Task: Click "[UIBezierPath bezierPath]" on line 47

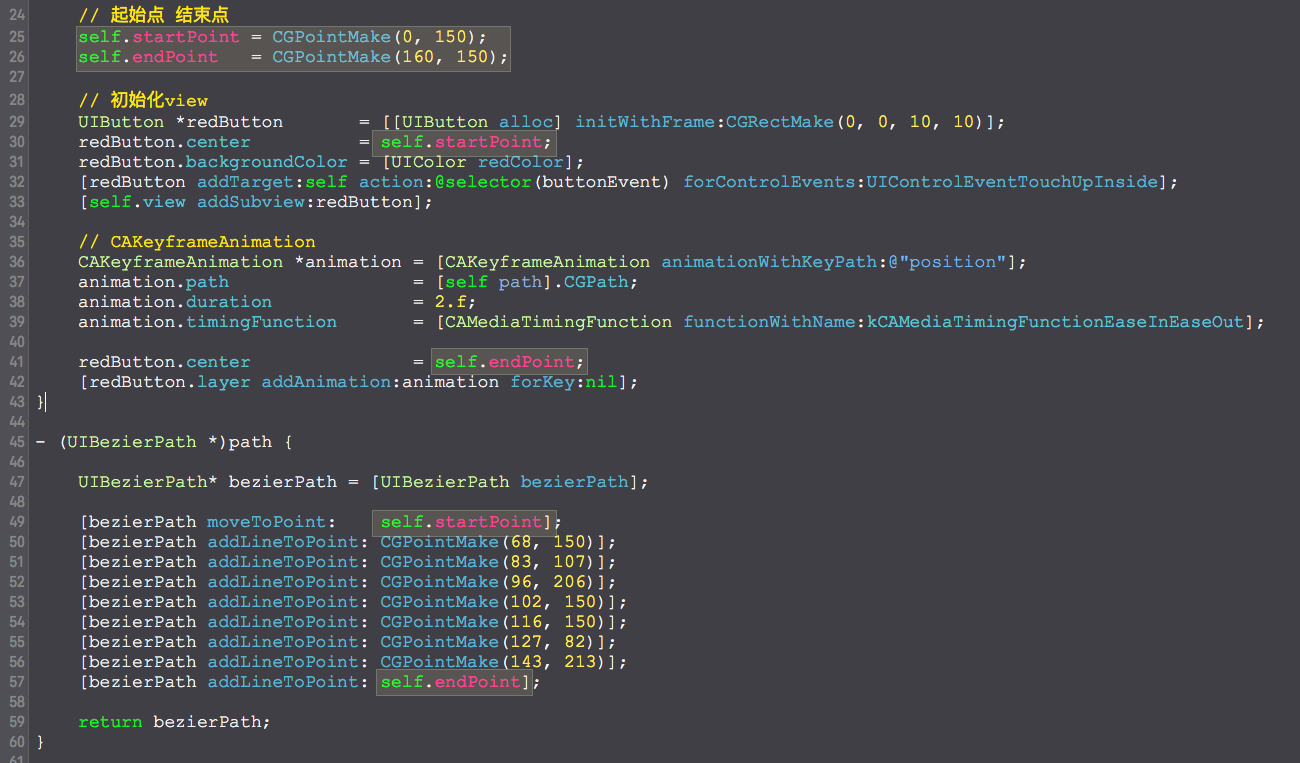Action: [x=505, y=482]
